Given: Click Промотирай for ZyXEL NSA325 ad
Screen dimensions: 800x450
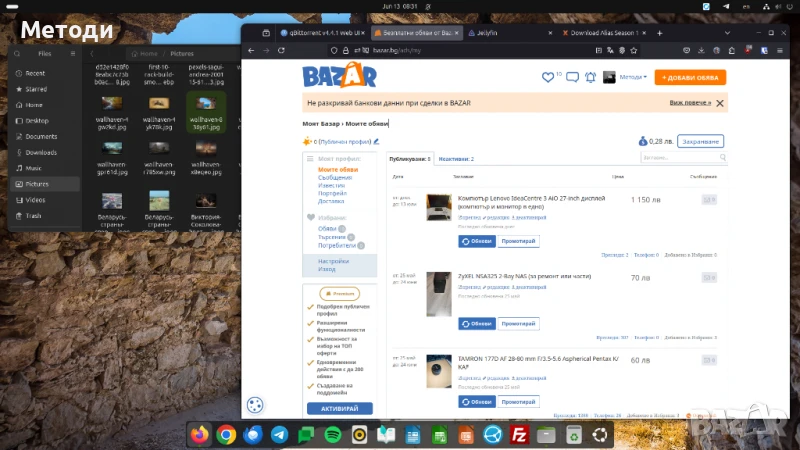Looking at the screenshot, I should pos(518,323).
